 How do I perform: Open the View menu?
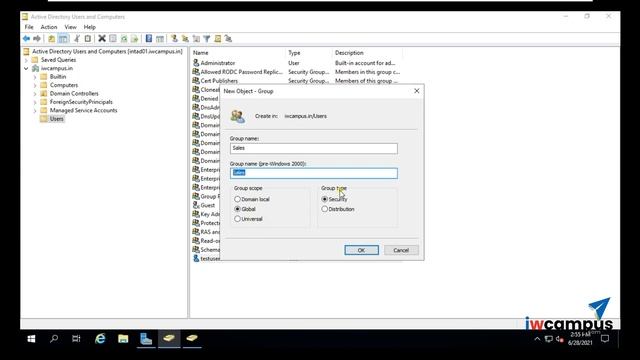pos(70,27)
